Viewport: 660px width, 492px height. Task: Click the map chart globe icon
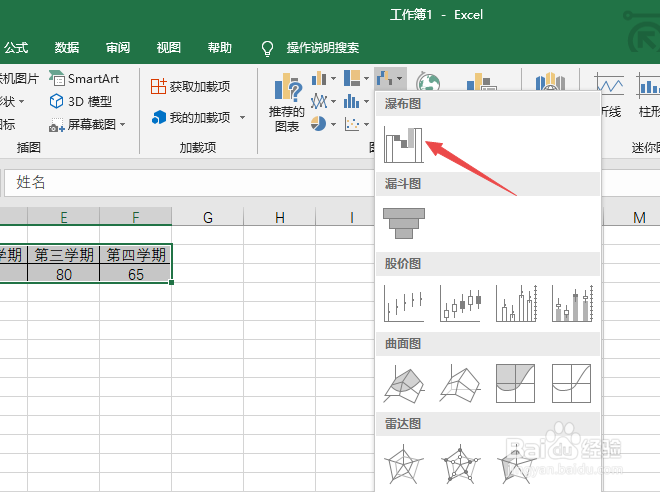coord(428,81)
